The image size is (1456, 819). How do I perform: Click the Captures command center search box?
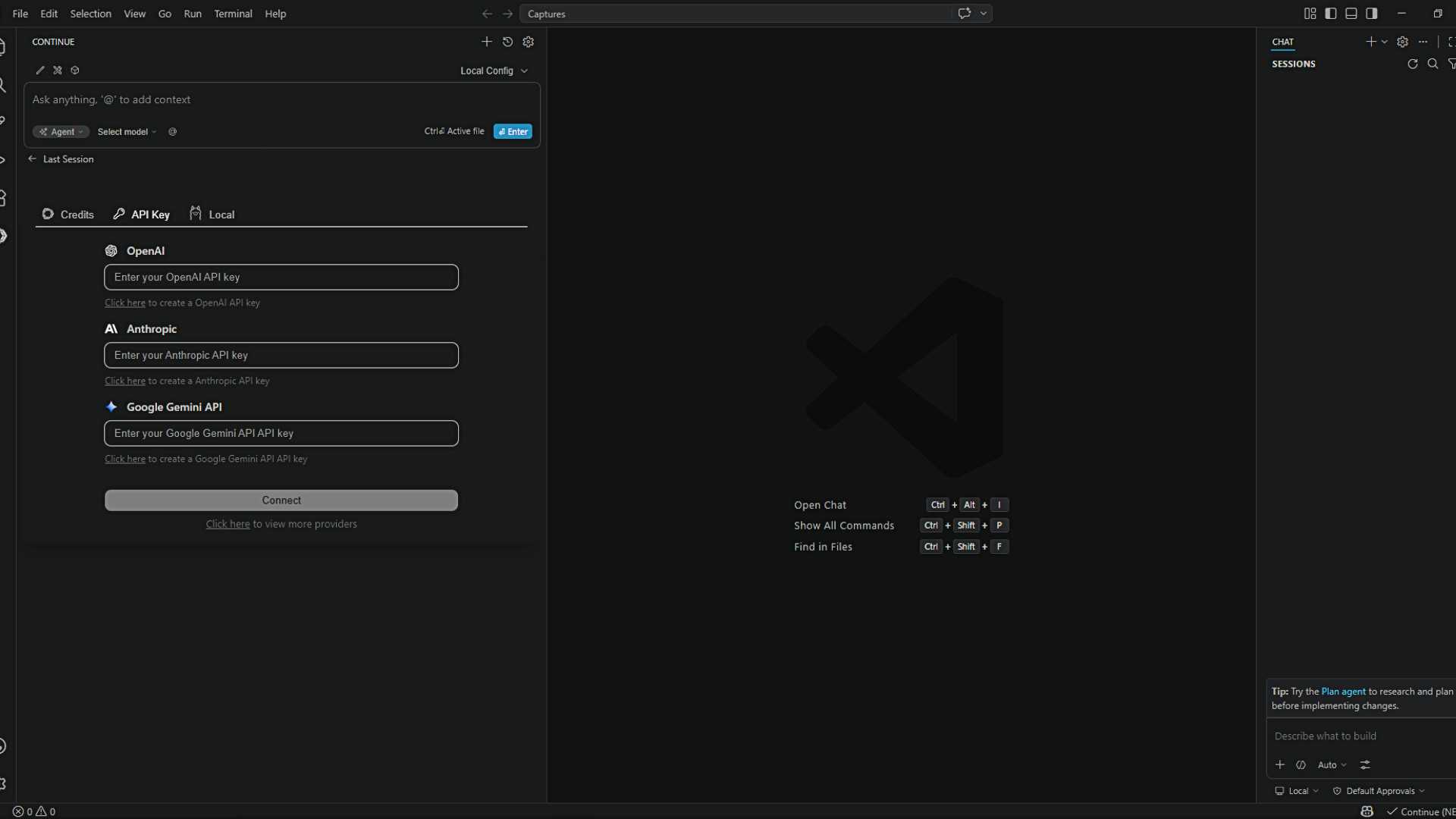pyautogui.click(x=736, y=14)
